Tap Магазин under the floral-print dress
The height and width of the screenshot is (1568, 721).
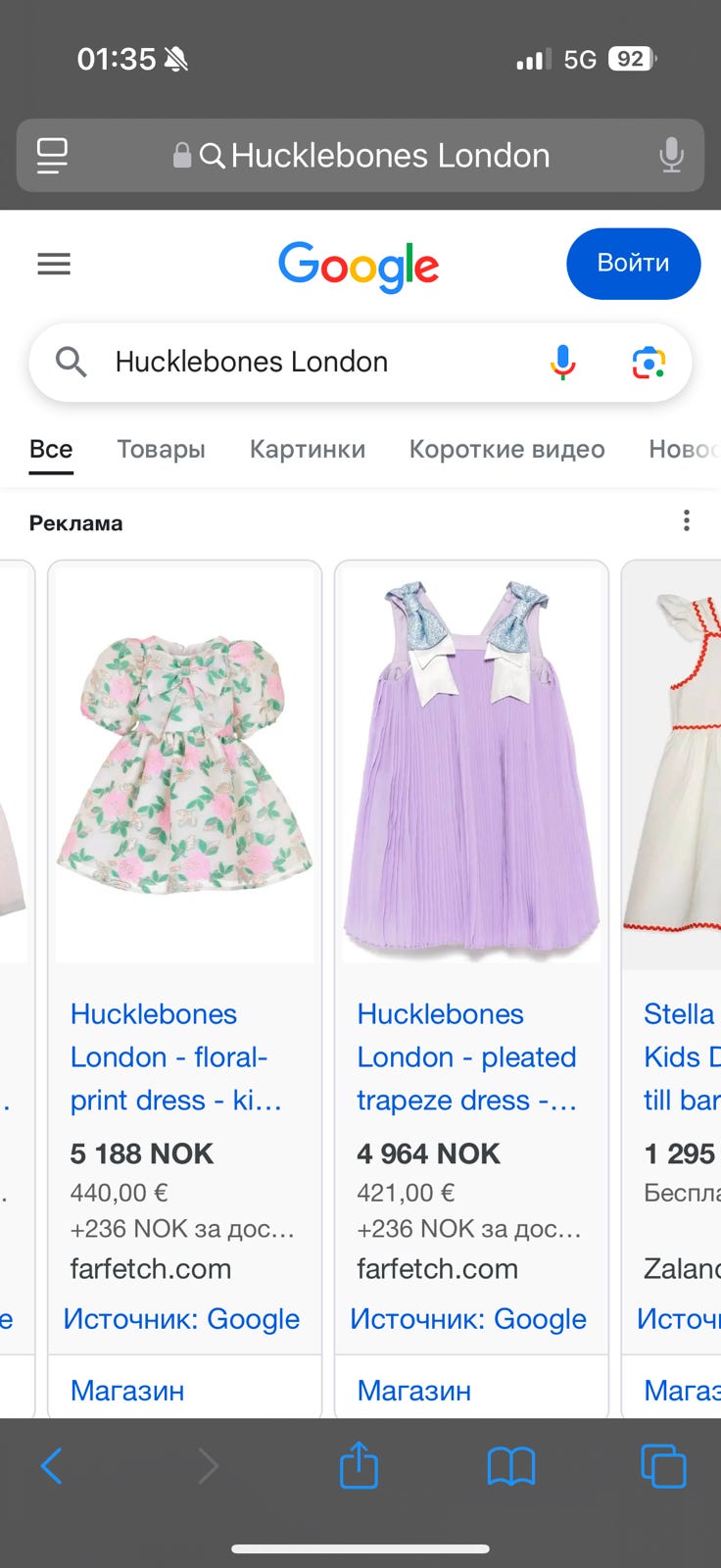[127, 1390]
